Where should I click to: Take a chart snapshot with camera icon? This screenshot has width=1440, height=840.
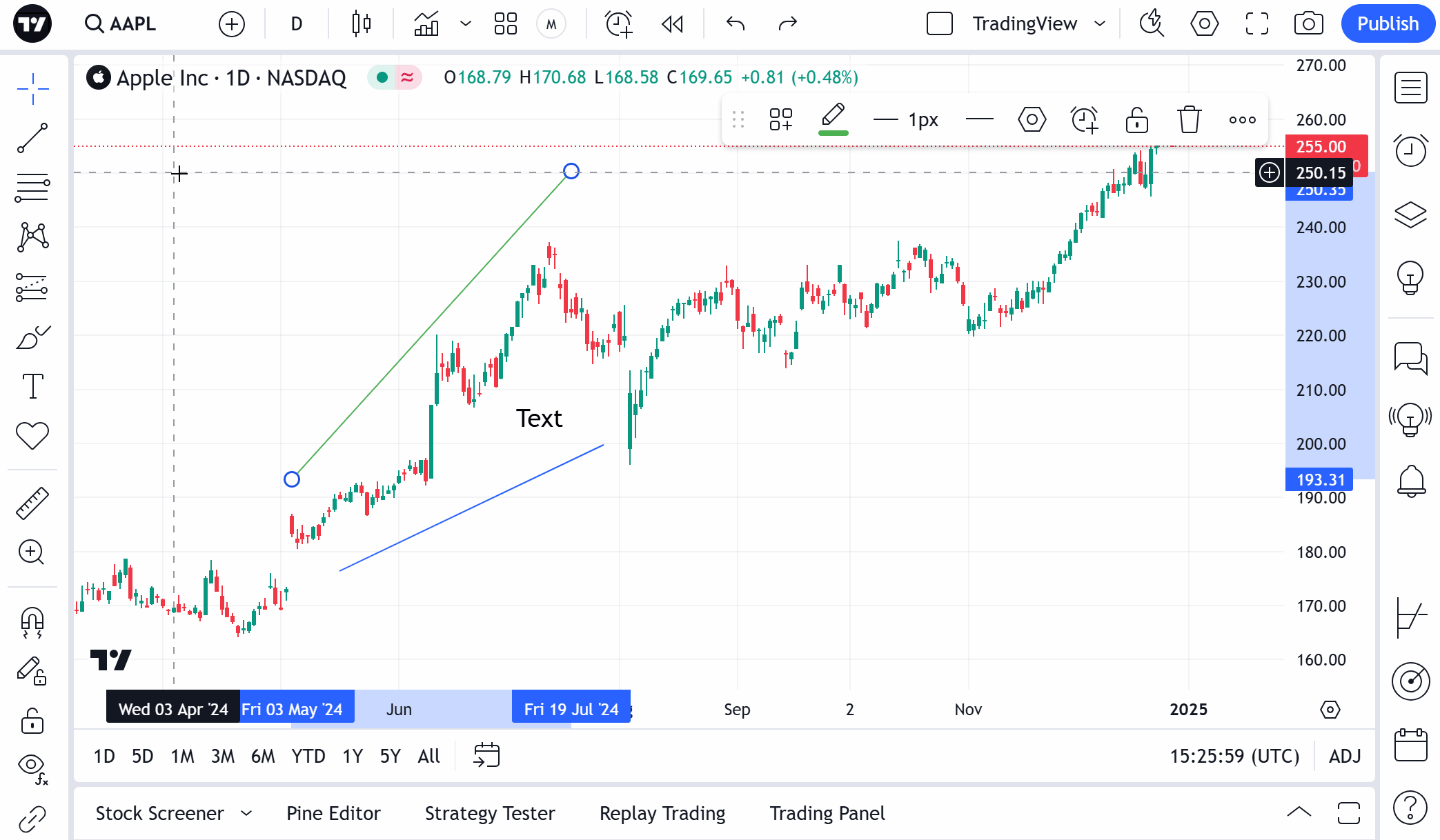pyautogui.click(x=1308, y=24)
